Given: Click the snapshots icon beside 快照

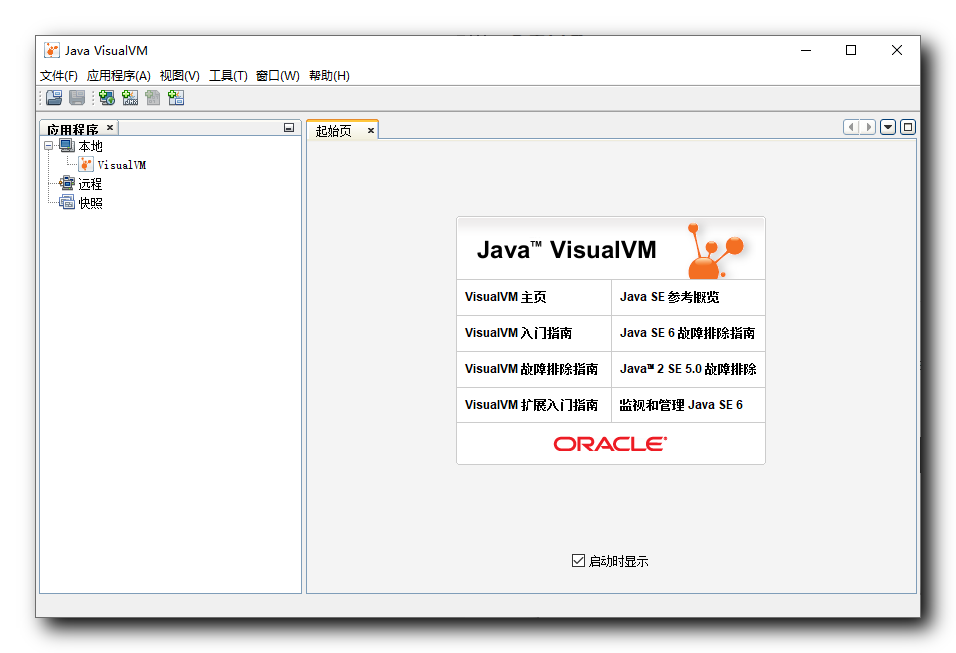Looking at the screenshot, I should [66, 202].
